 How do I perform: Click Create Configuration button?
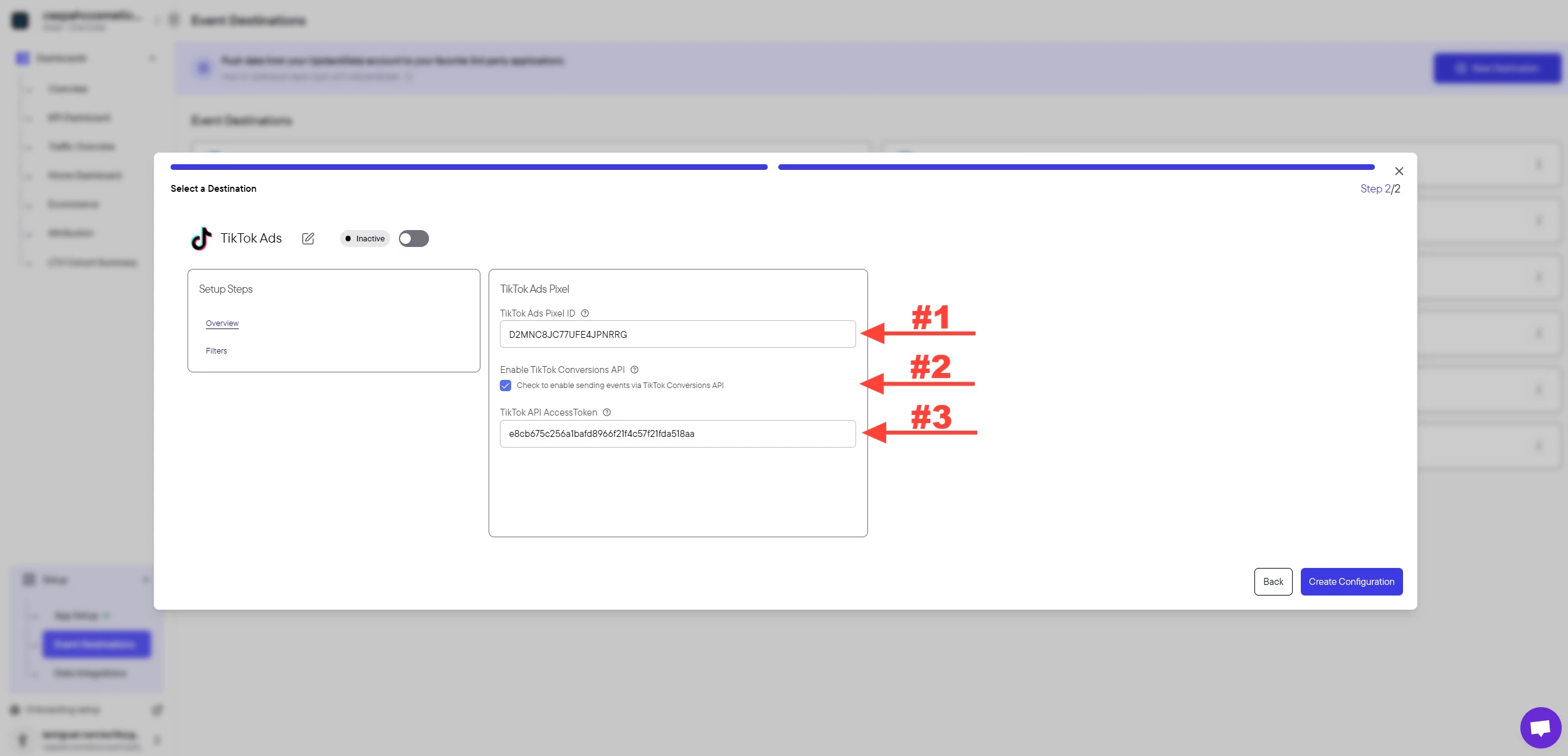click(1352, 582)
